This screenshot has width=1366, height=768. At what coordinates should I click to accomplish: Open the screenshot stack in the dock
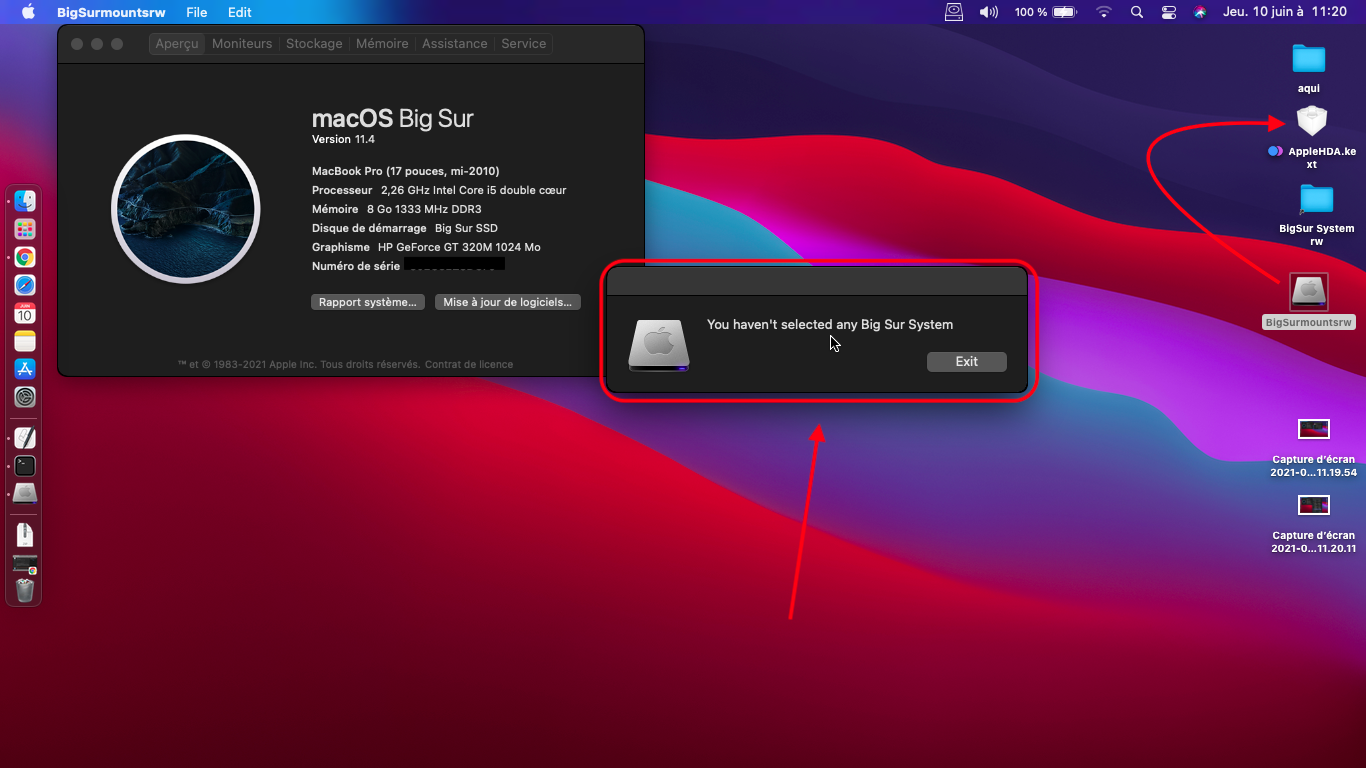tap(25, 564)
